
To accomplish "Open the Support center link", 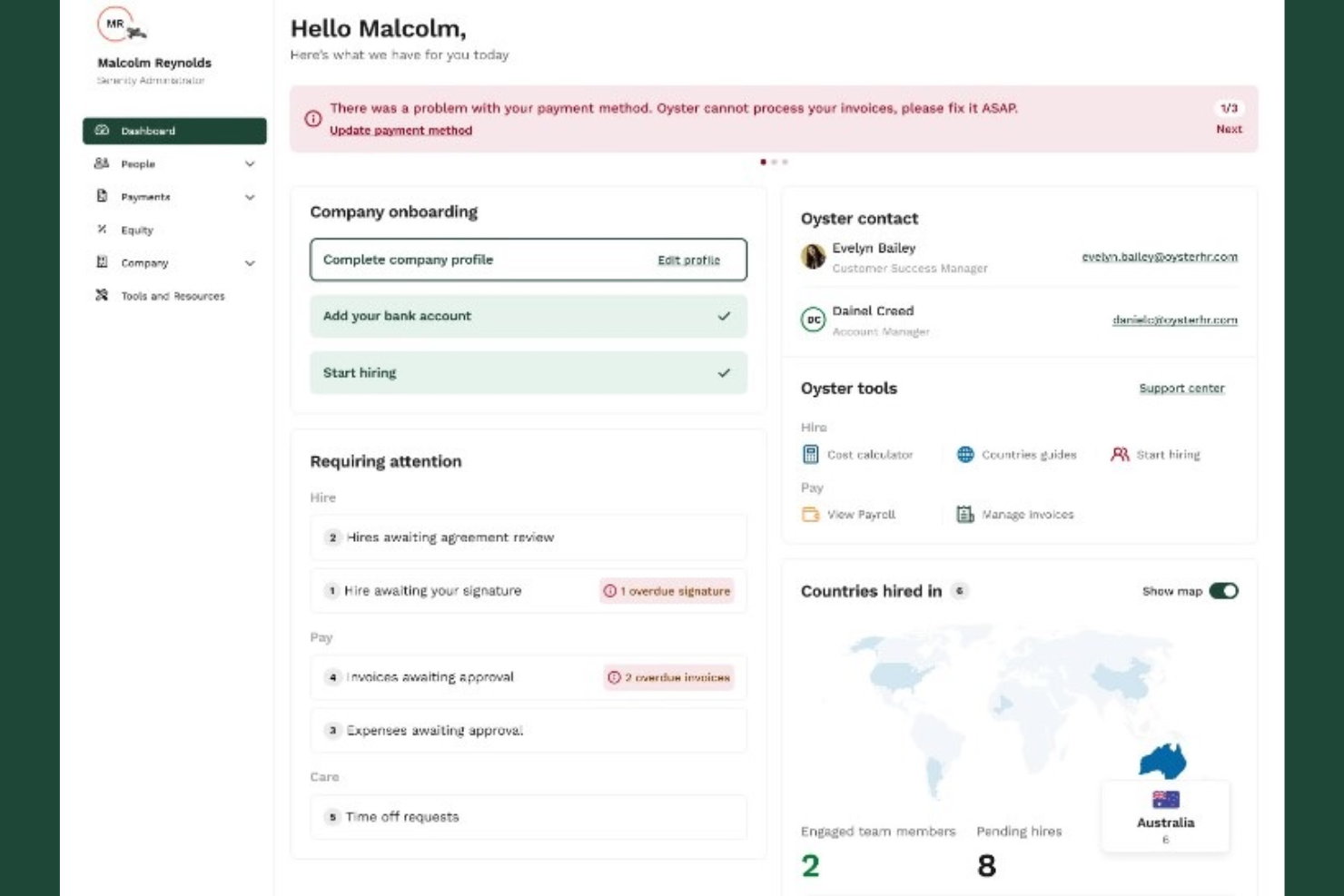I will point(1181,388).
